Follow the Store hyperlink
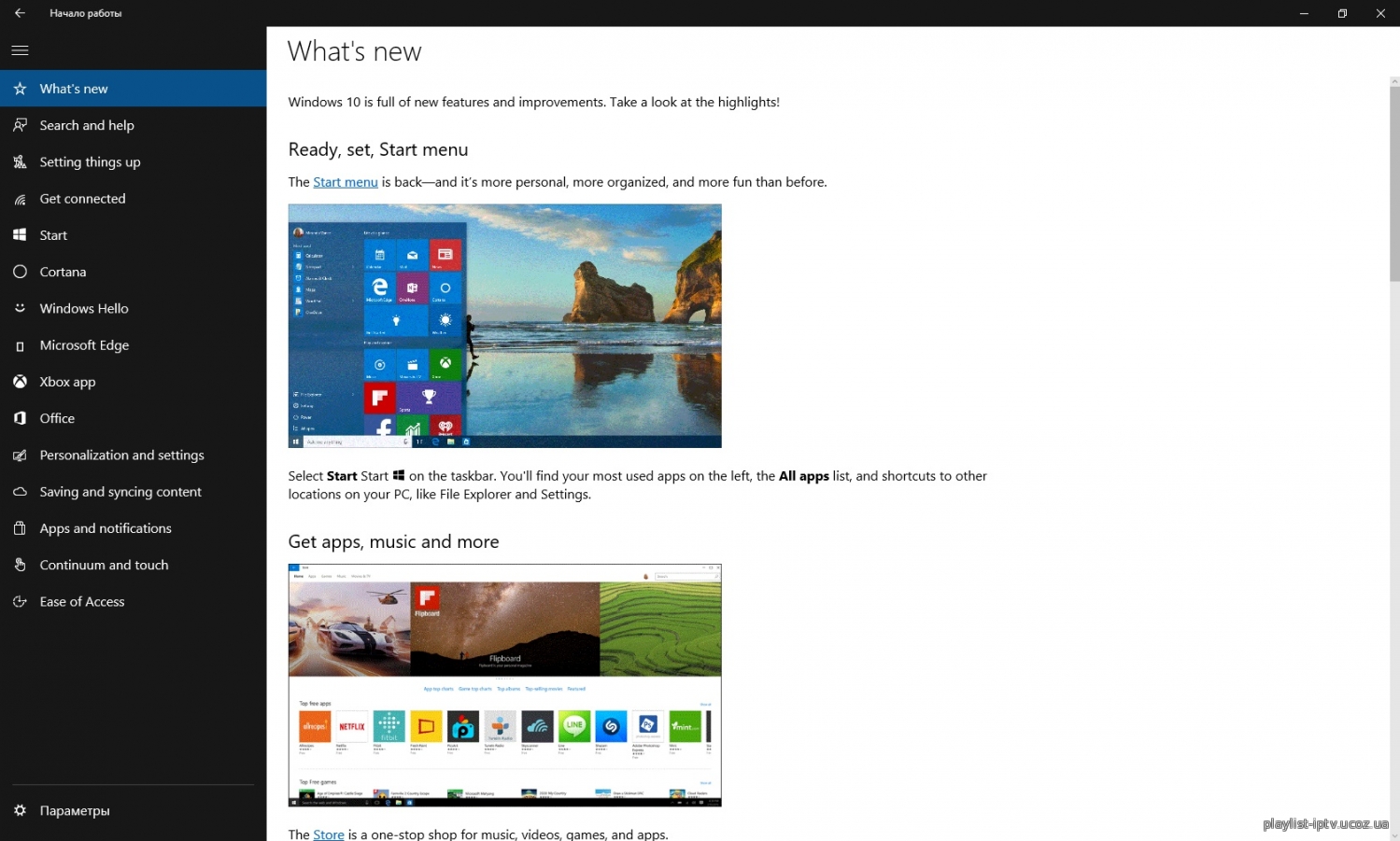The image size is (1400, 841). pos(329,834)
